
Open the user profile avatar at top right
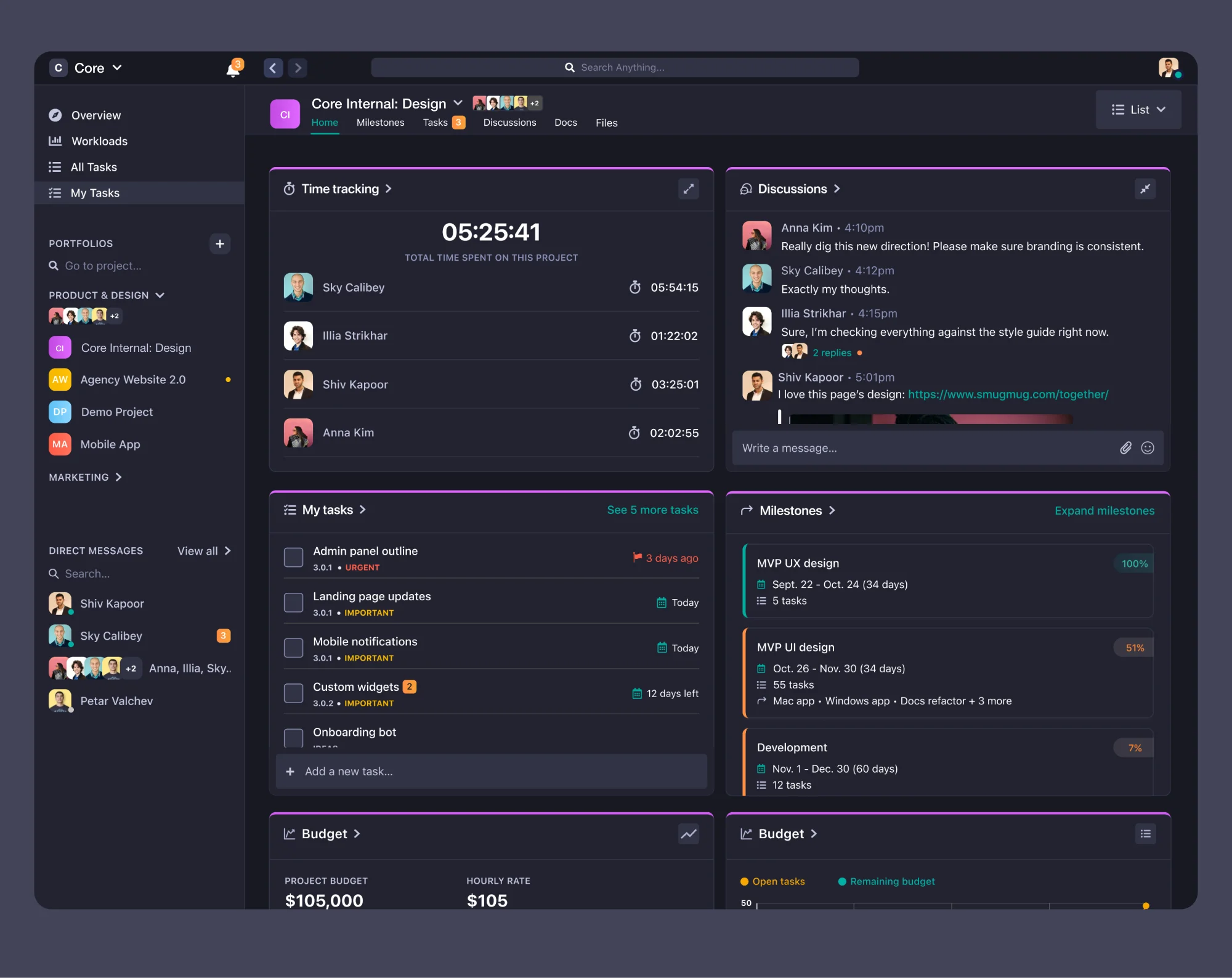coord(1169,68)
